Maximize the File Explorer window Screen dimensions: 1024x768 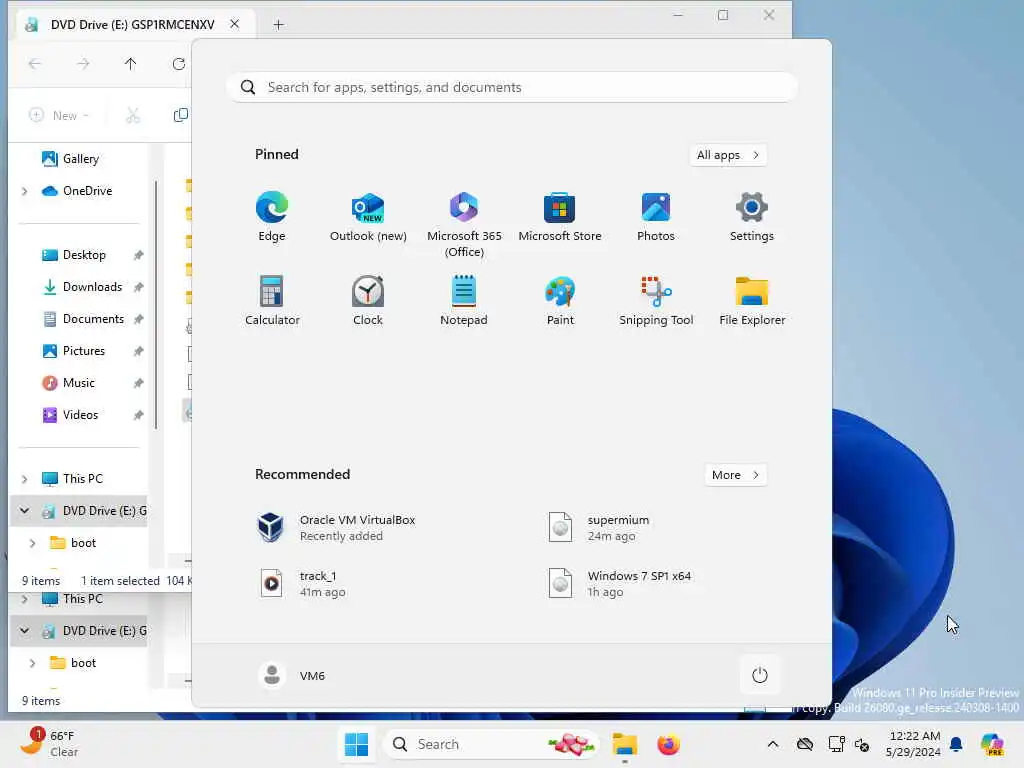tap(723, 15)
